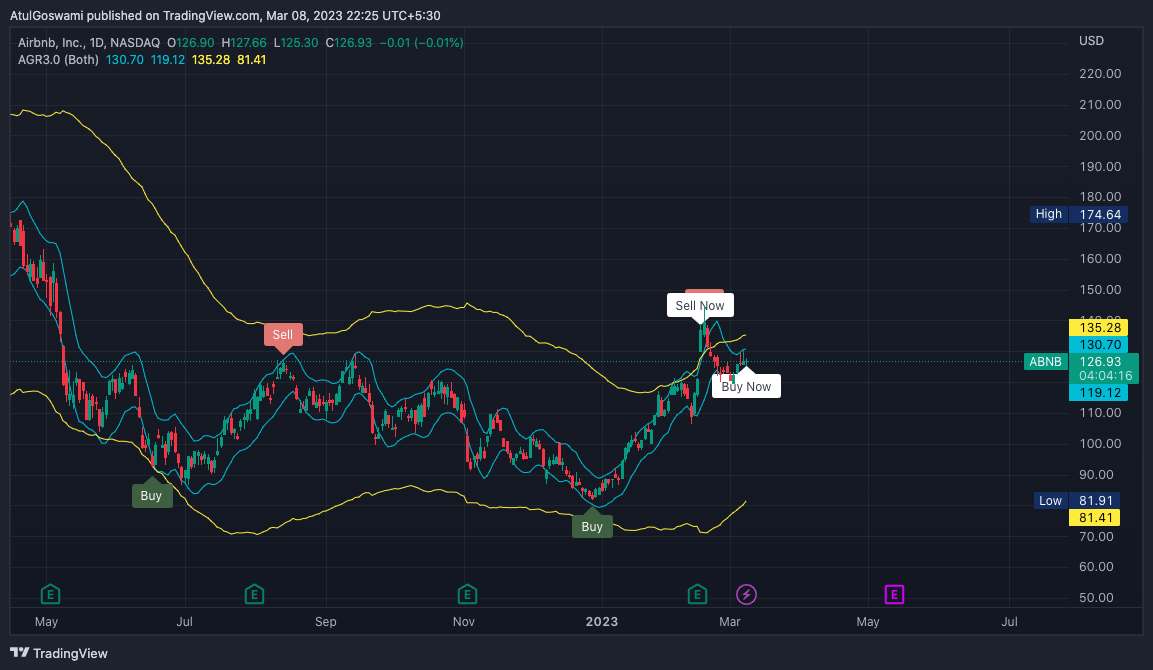Click the 126.93 current price on the axis
1153x670 pixels.
pyautogui.click(x=1100, y=361)
